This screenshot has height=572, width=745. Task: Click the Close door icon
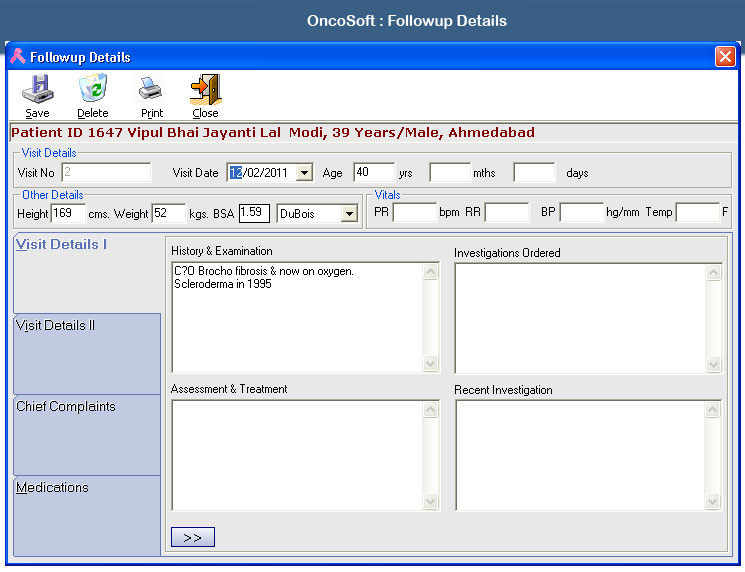pyautogui.click(x=206, y=89)
